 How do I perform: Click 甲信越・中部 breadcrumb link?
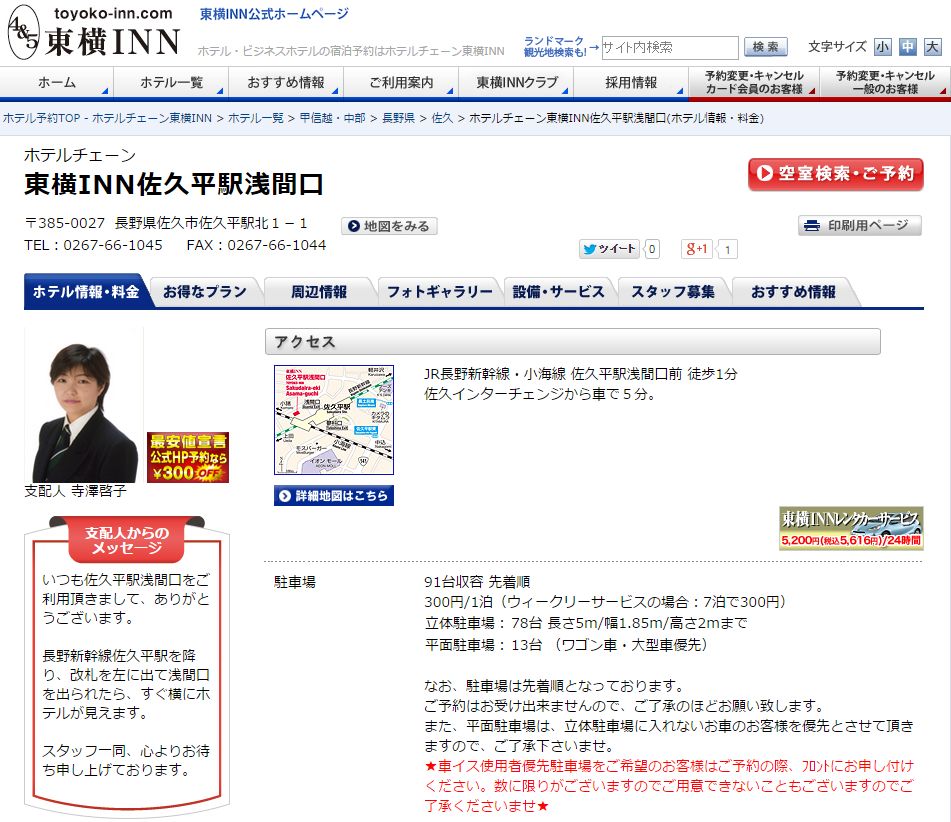tap(332, 118)
